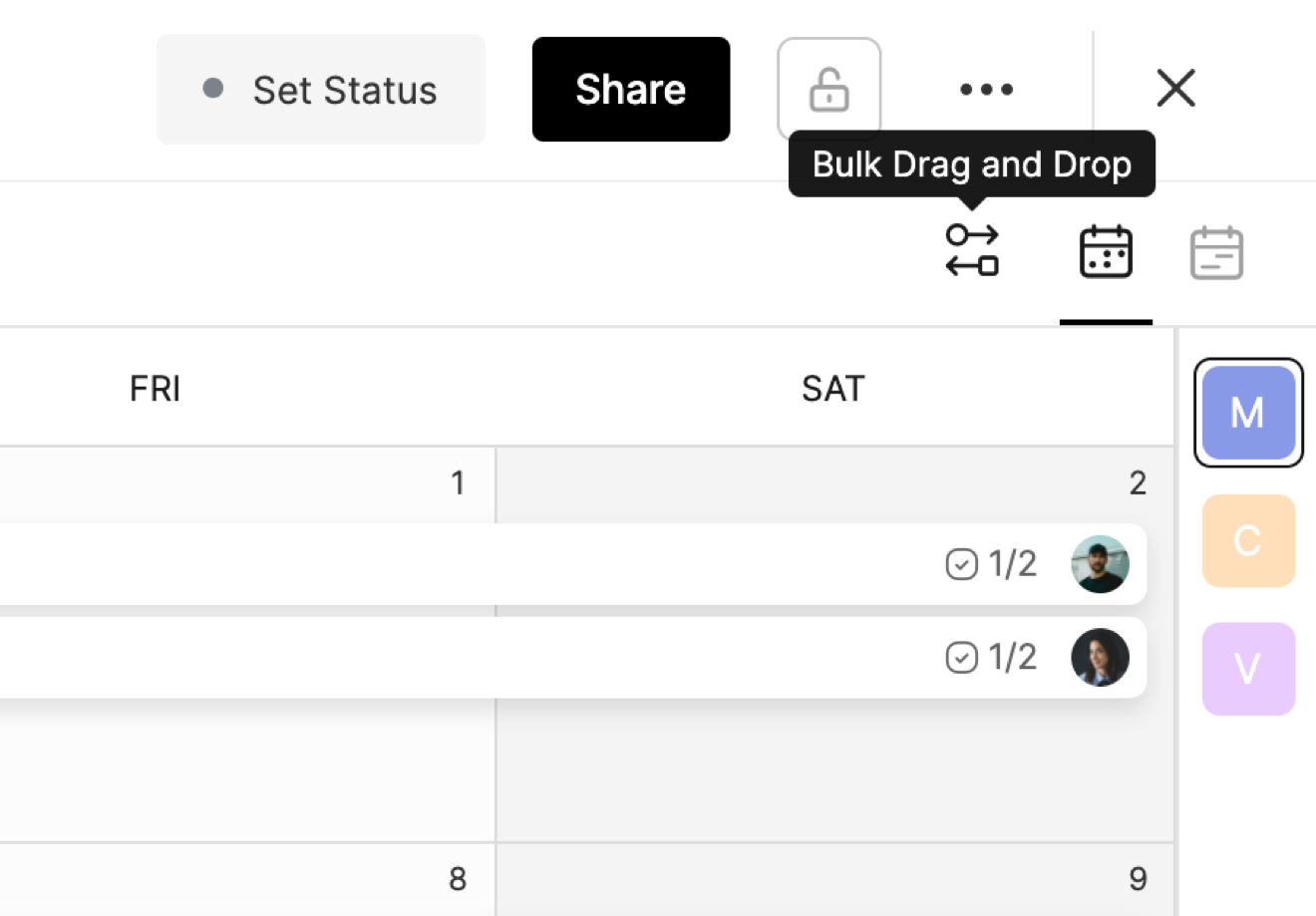The width and height of the screenshot is (1316, 916).
Task: Select the purple V color swatch
Action: (x=1248, y=669)
